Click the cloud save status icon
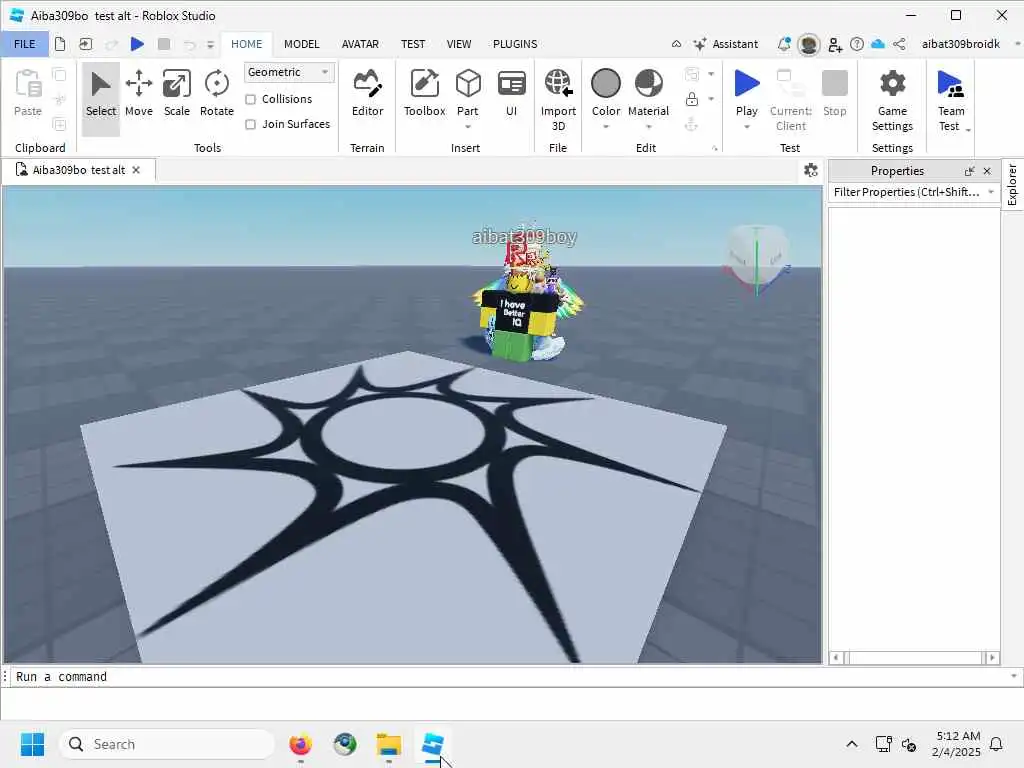The width and height of the screenshot is (1024, 768). (x=878, y=44)
